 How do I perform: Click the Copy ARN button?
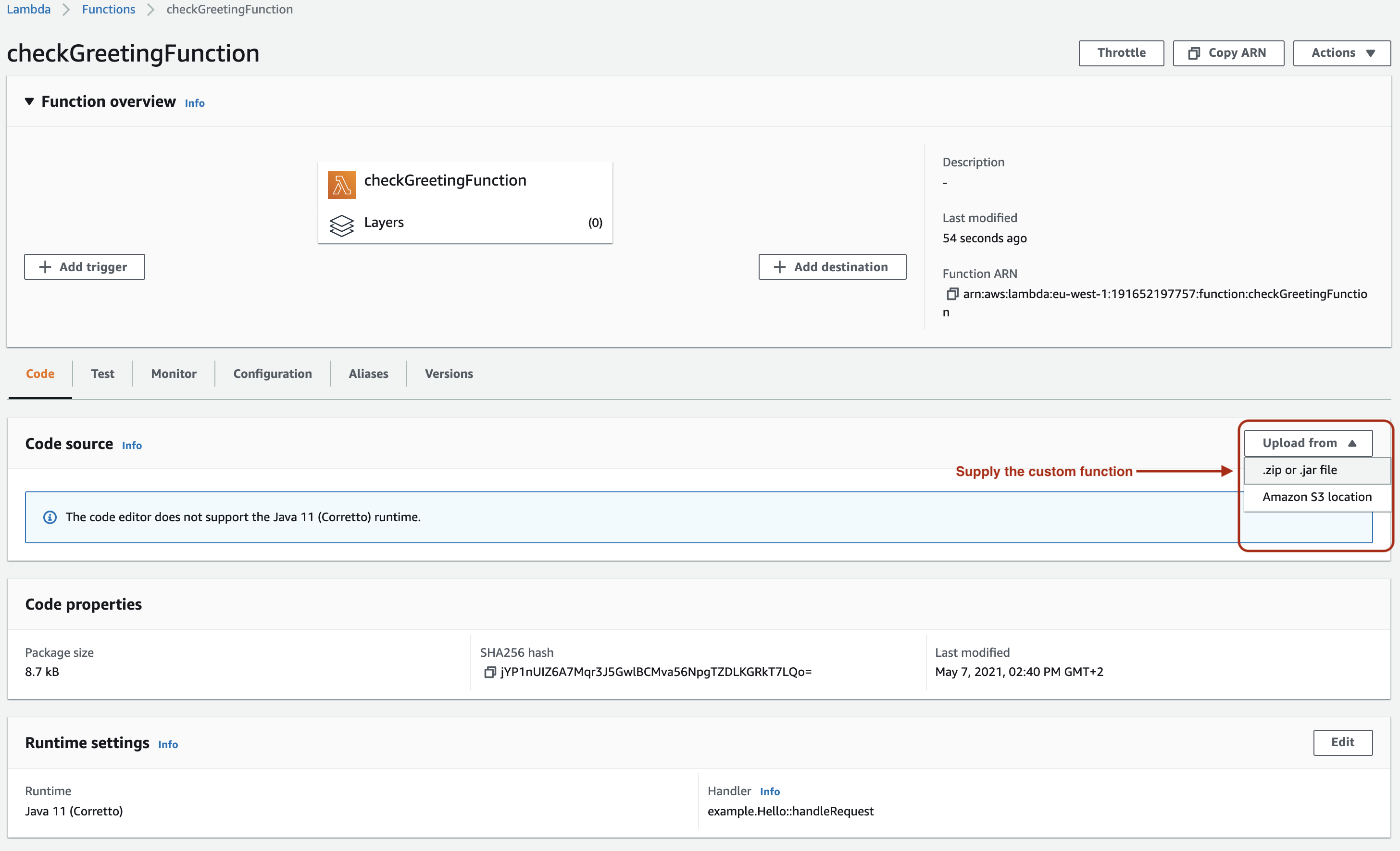(1228, 53)
